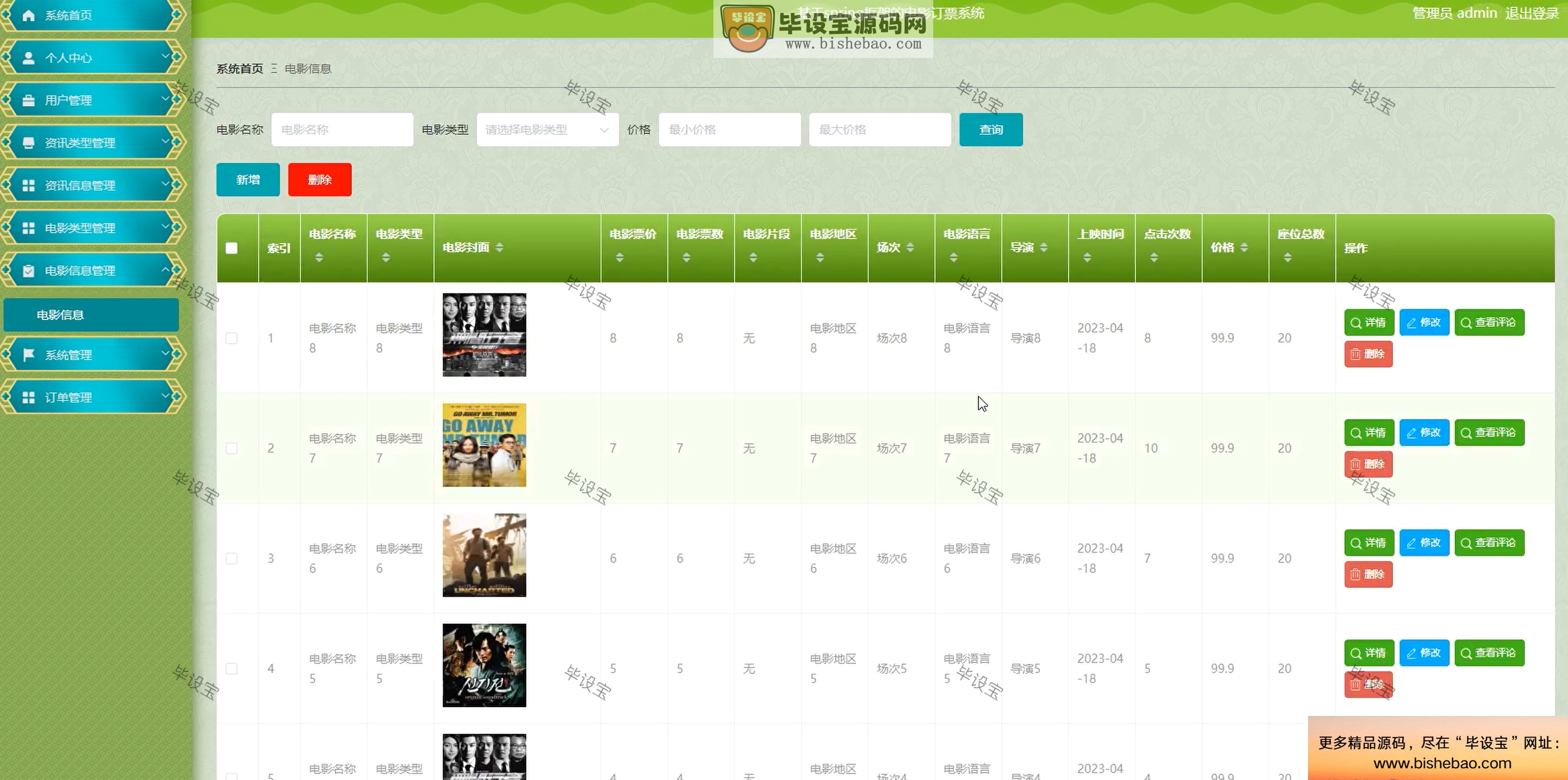Expand the 资讯信息管理 menu chevron
The height and width of the screenshot is (780, 1568).
point(165,184)
